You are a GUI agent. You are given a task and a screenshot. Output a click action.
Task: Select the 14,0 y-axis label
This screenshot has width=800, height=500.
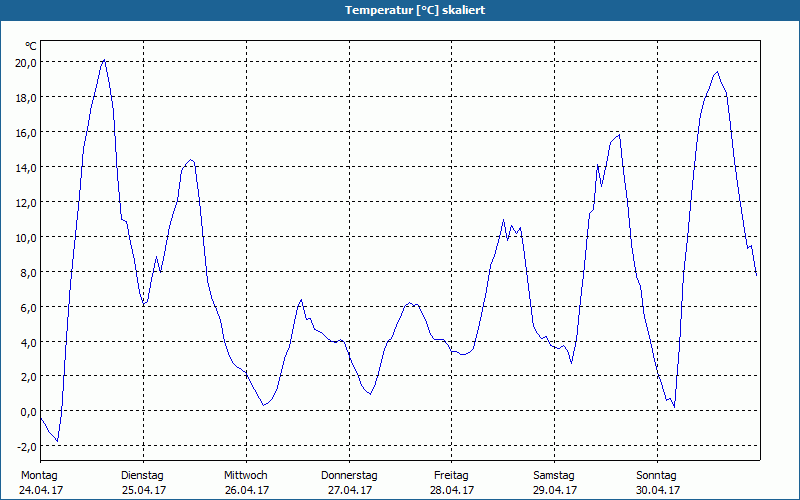[26, 167]
